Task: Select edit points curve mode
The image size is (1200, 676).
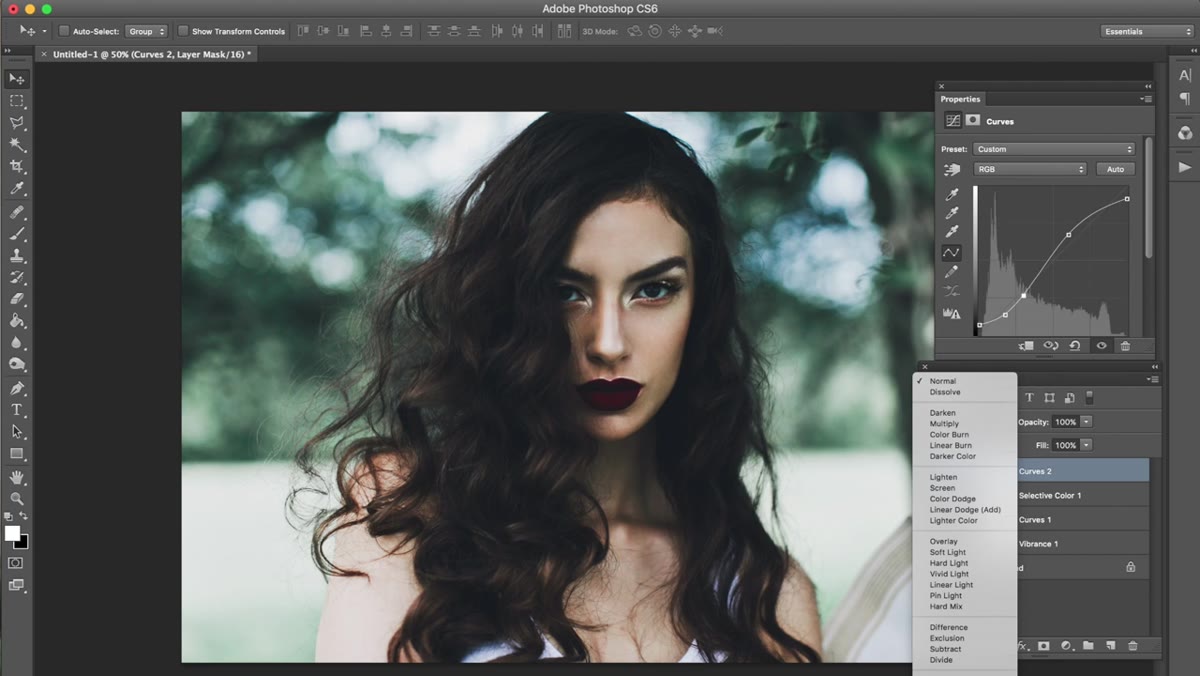Action: click(x=952, y=252)
